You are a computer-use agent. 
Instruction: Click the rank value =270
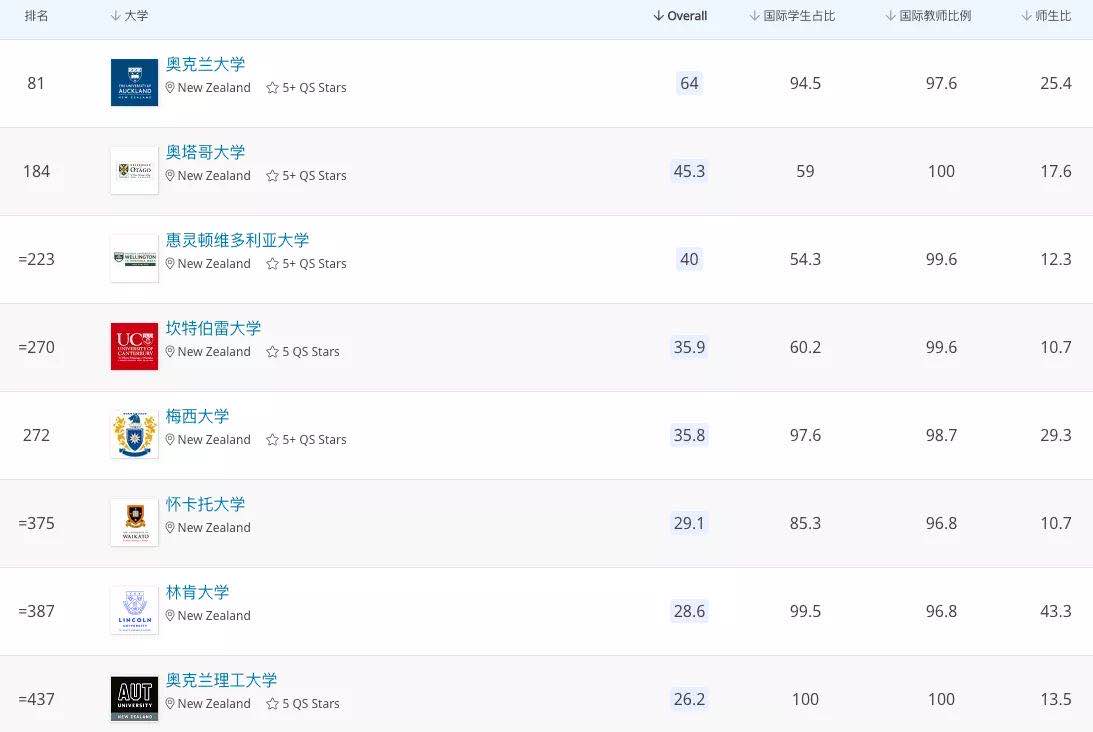36,346
